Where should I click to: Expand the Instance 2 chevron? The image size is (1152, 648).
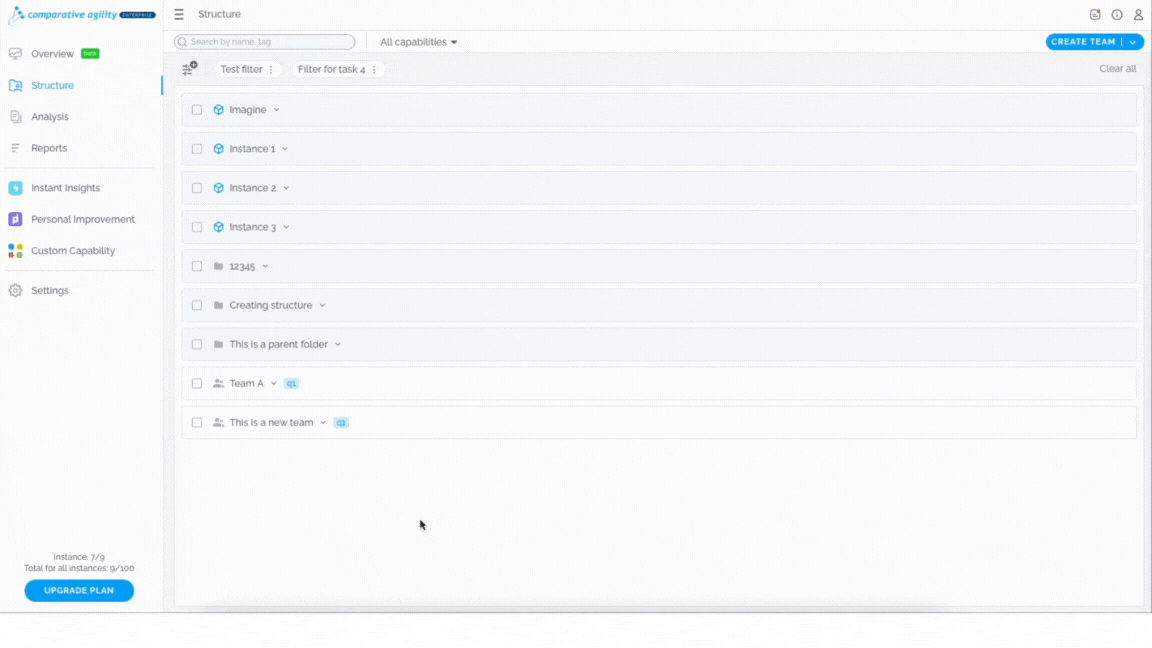(x=287, y=188)
